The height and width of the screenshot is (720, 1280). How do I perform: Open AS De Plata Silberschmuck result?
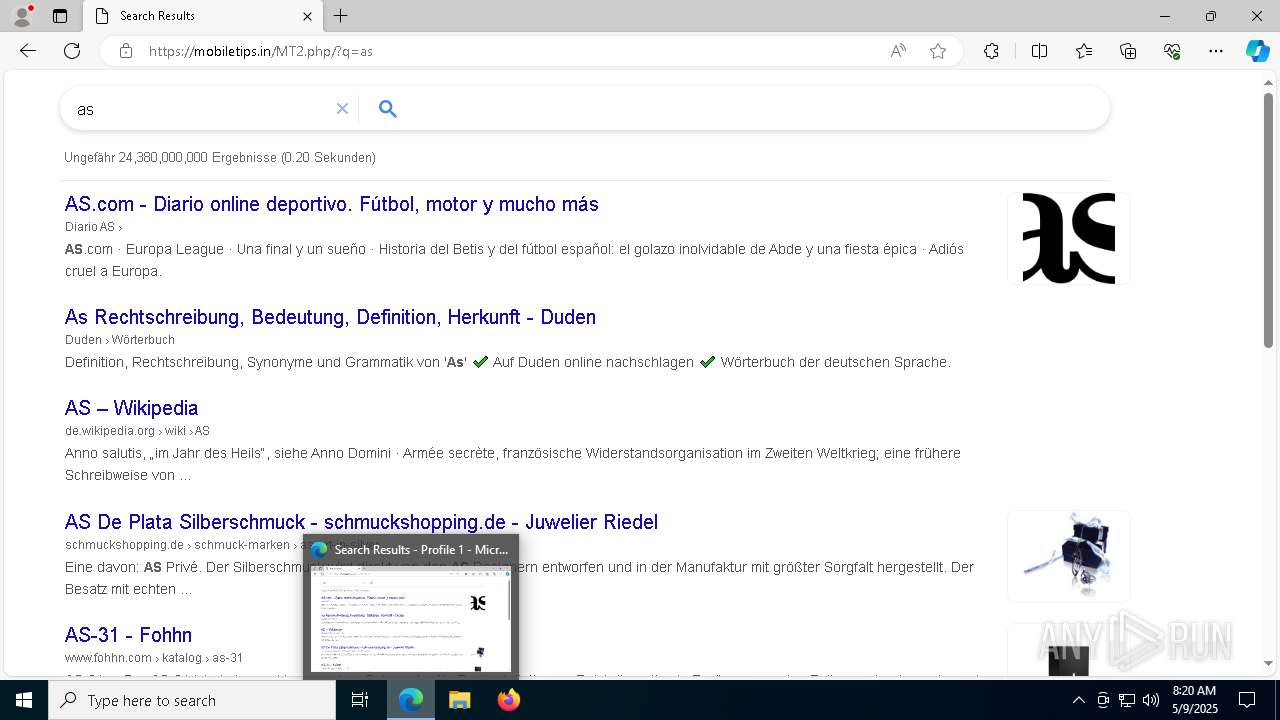point(361,522)
